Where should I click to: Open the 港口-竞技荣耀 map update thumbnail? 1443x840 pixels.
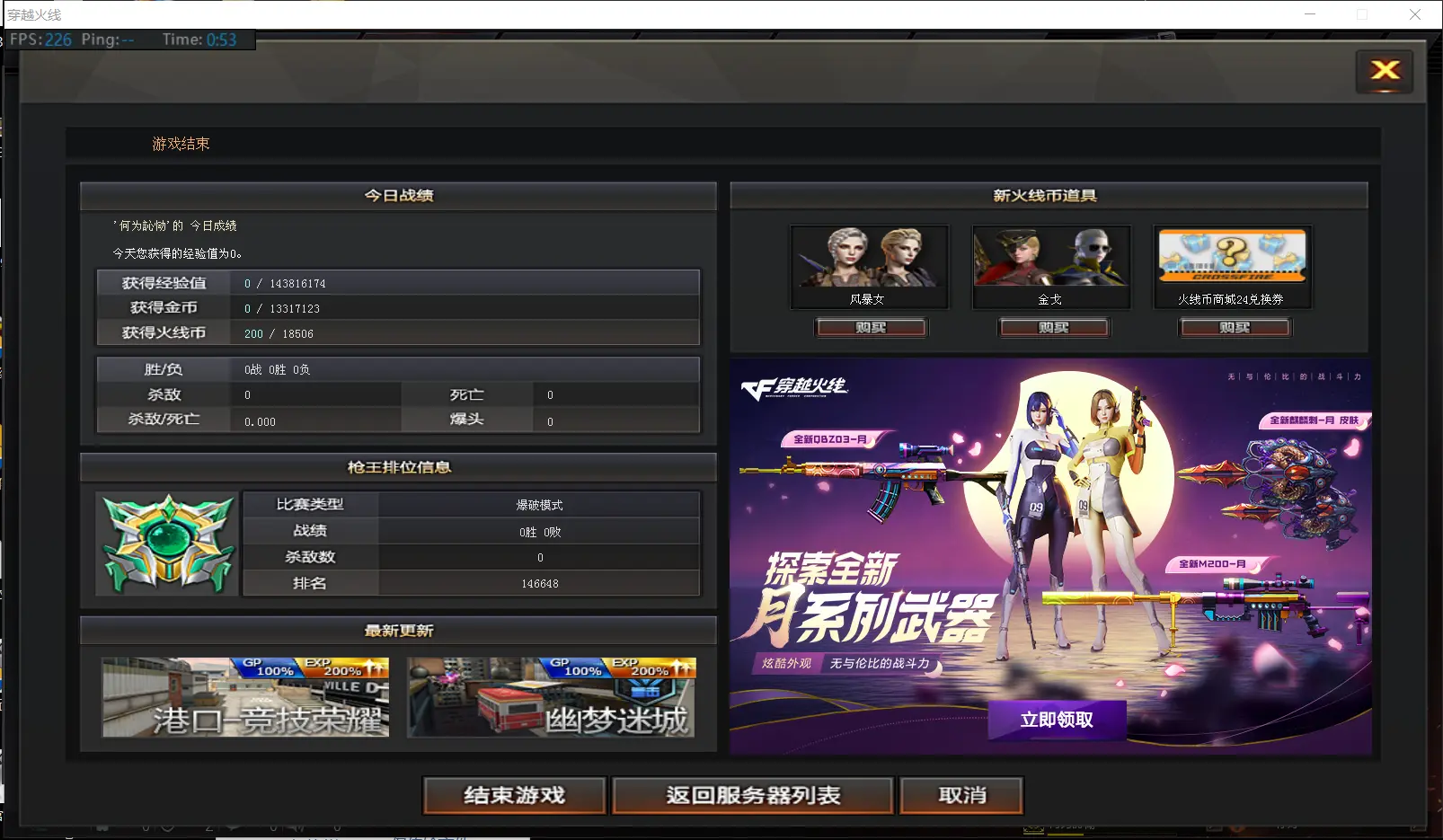[245, 697]
